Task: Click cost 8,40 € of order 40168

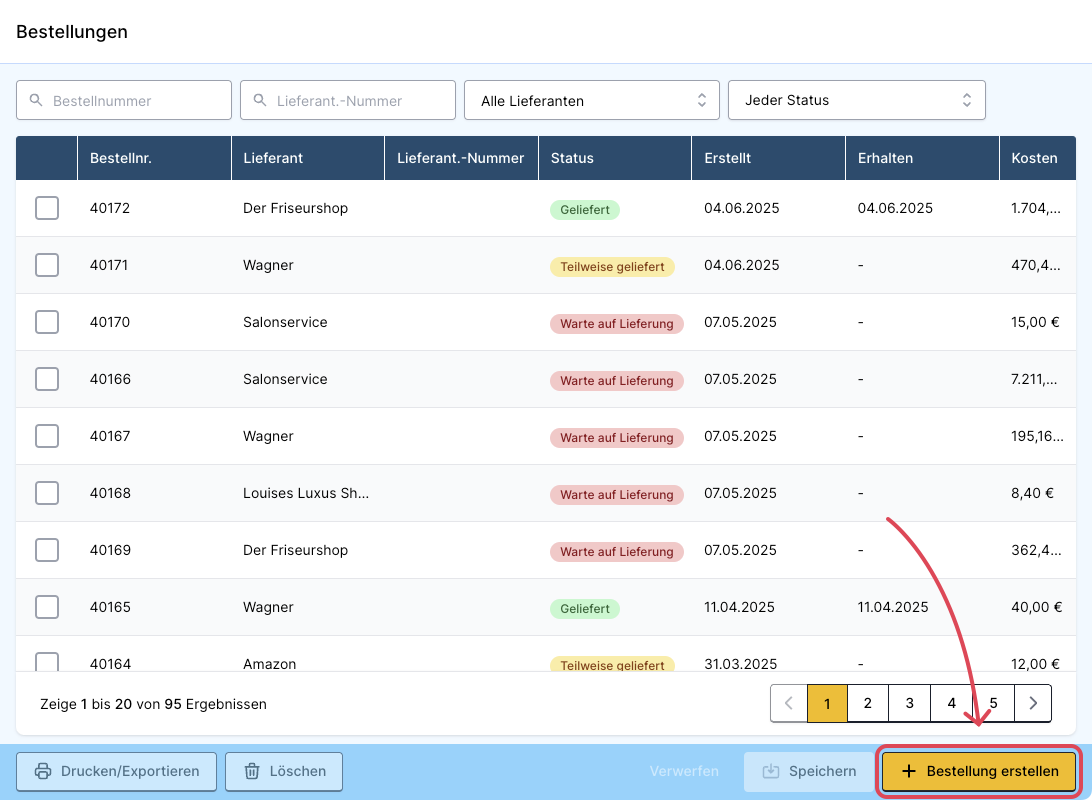Action: coord(1033,493)
